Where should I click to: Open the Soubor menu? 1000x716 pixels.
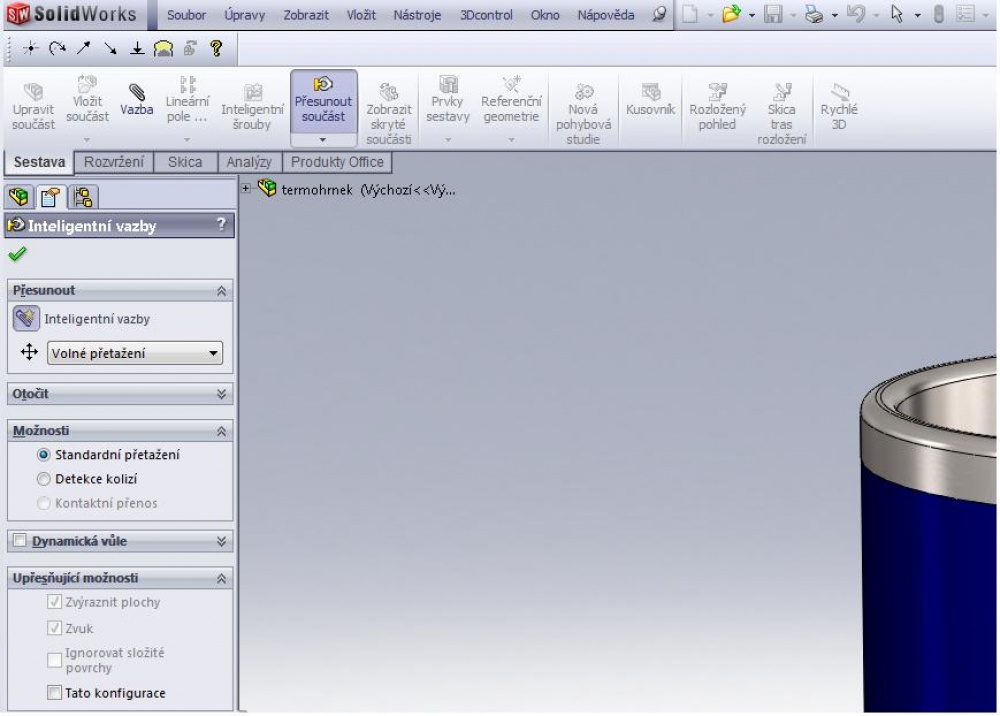coord(186,15)
